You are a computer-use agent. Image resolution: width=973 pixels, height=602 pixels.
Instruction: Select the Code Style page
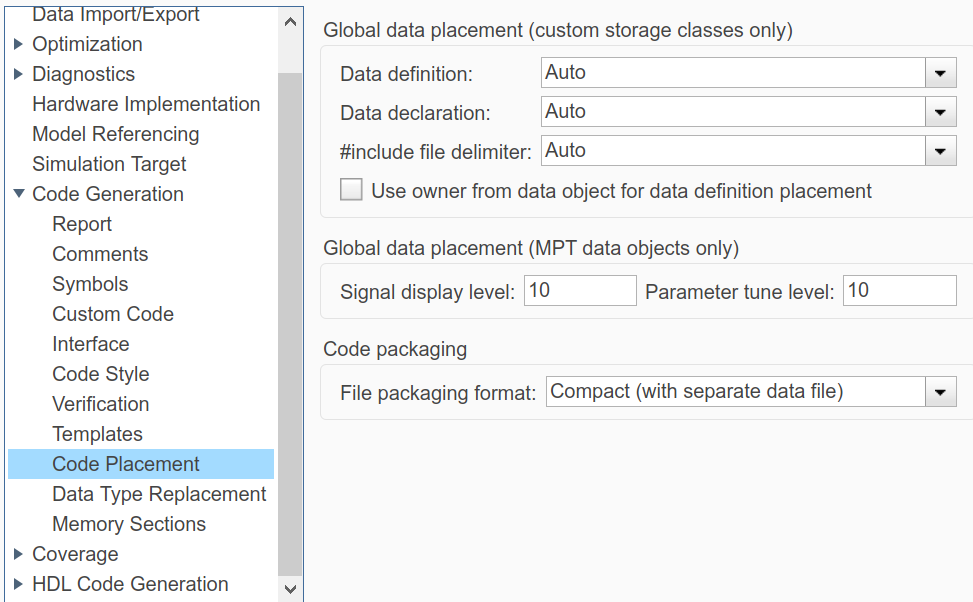pos(101,374)
